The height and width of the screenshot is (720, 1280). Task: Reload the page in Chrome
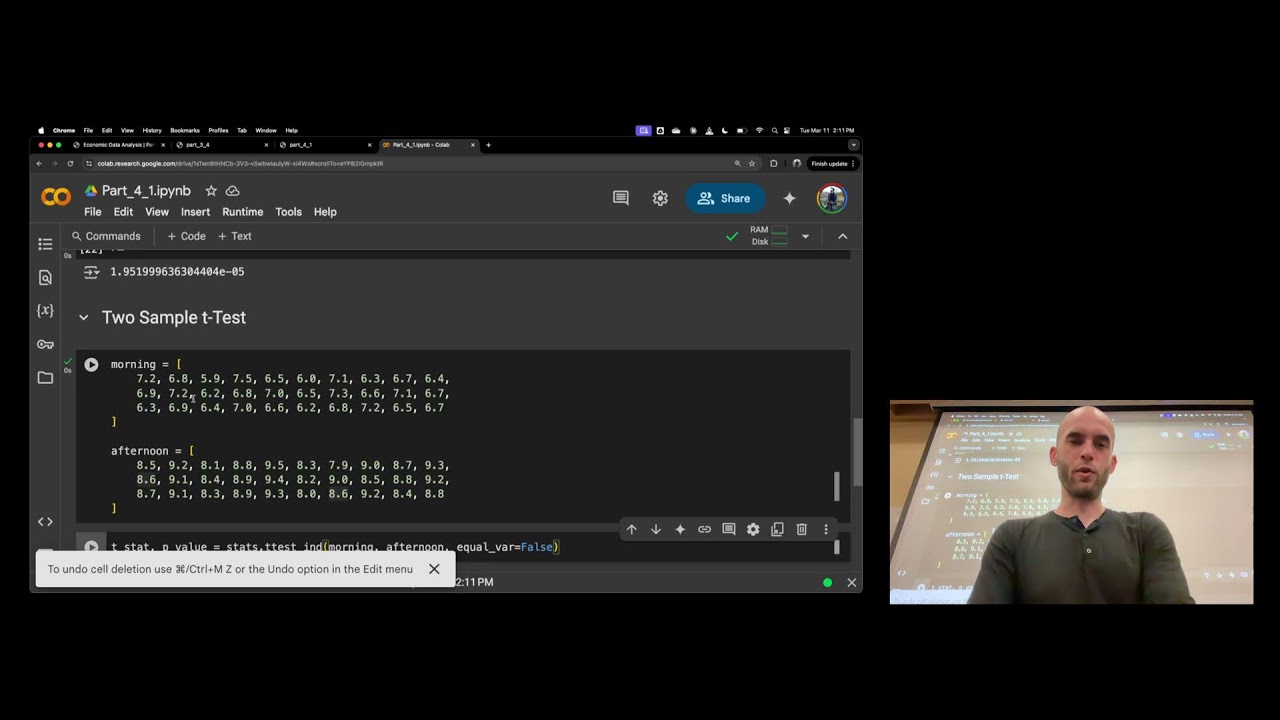[x=70, y=163]
